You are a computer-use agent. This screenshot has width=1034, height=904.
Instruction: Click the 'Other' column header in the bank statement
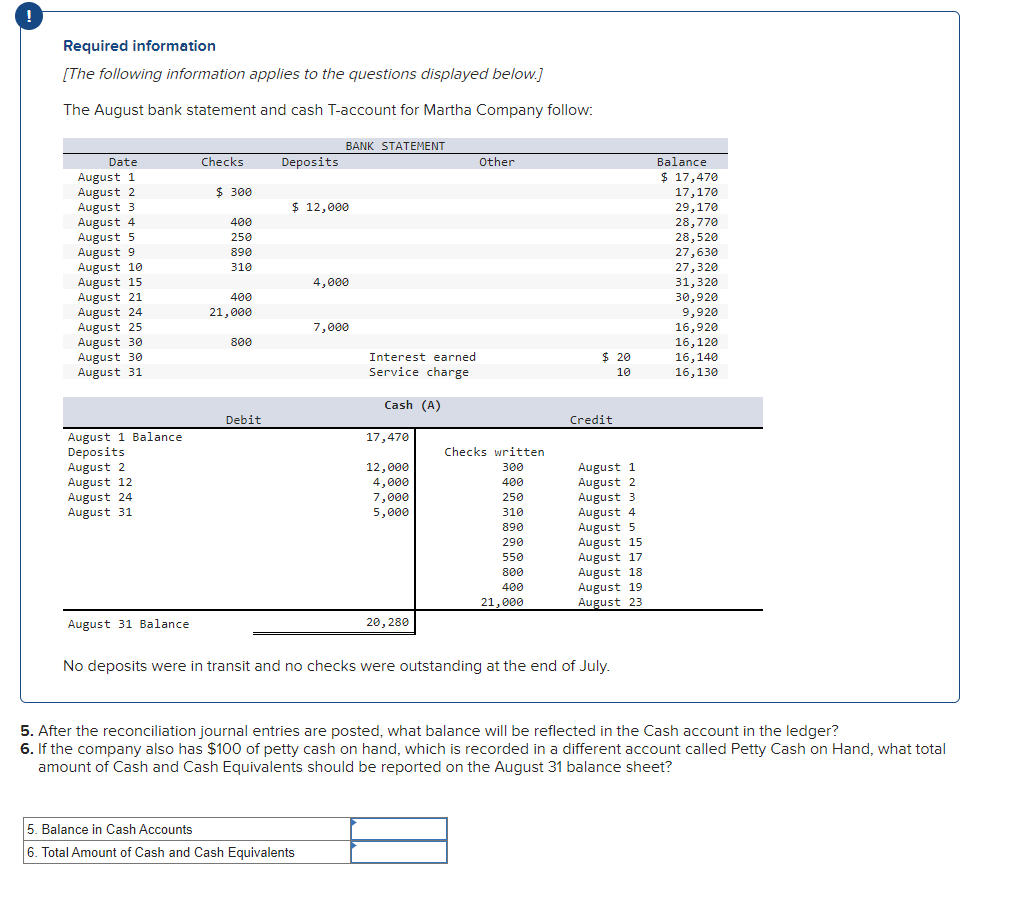[497, 162]
